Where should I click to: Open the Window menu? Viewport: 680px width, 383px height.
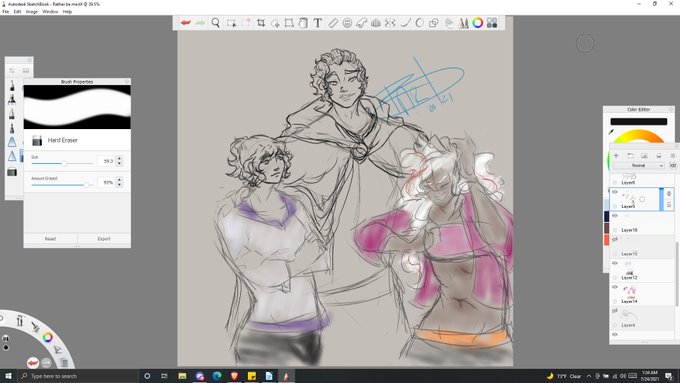50,12
